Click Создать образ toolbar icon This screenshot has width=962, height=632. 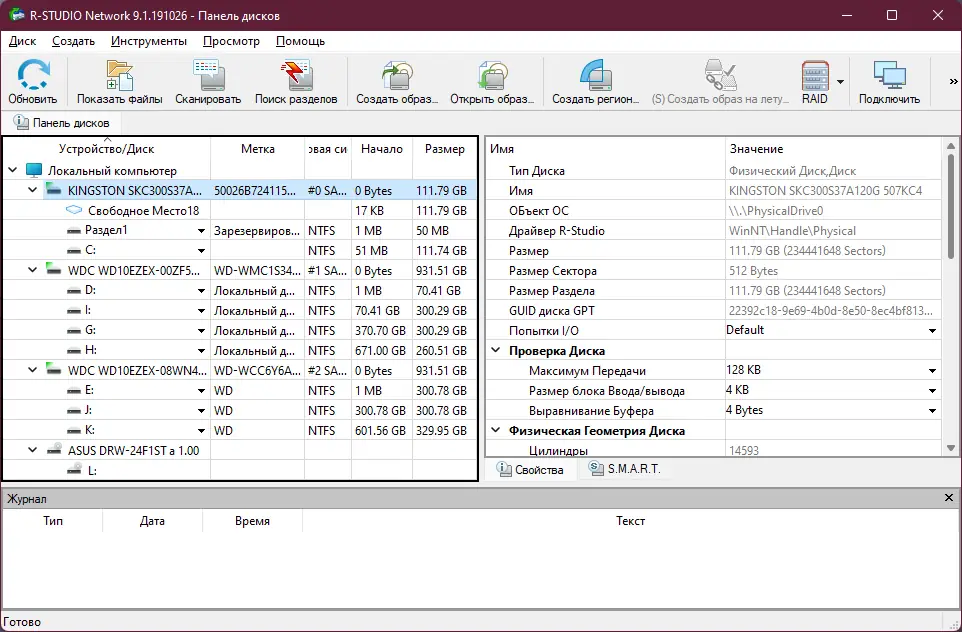(x=398, y=75)
